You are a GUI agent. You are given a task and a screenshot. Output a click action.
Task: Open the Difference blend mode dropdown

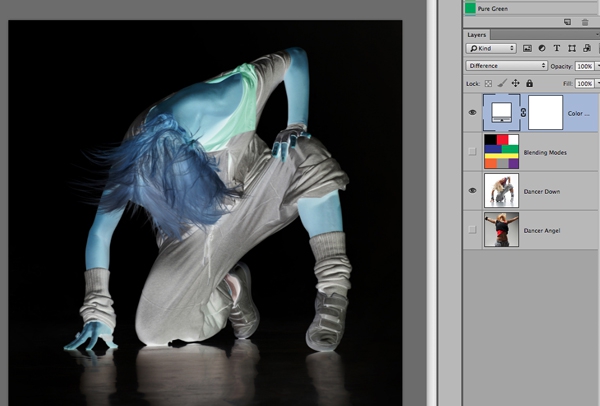click(x=506, y=66)
